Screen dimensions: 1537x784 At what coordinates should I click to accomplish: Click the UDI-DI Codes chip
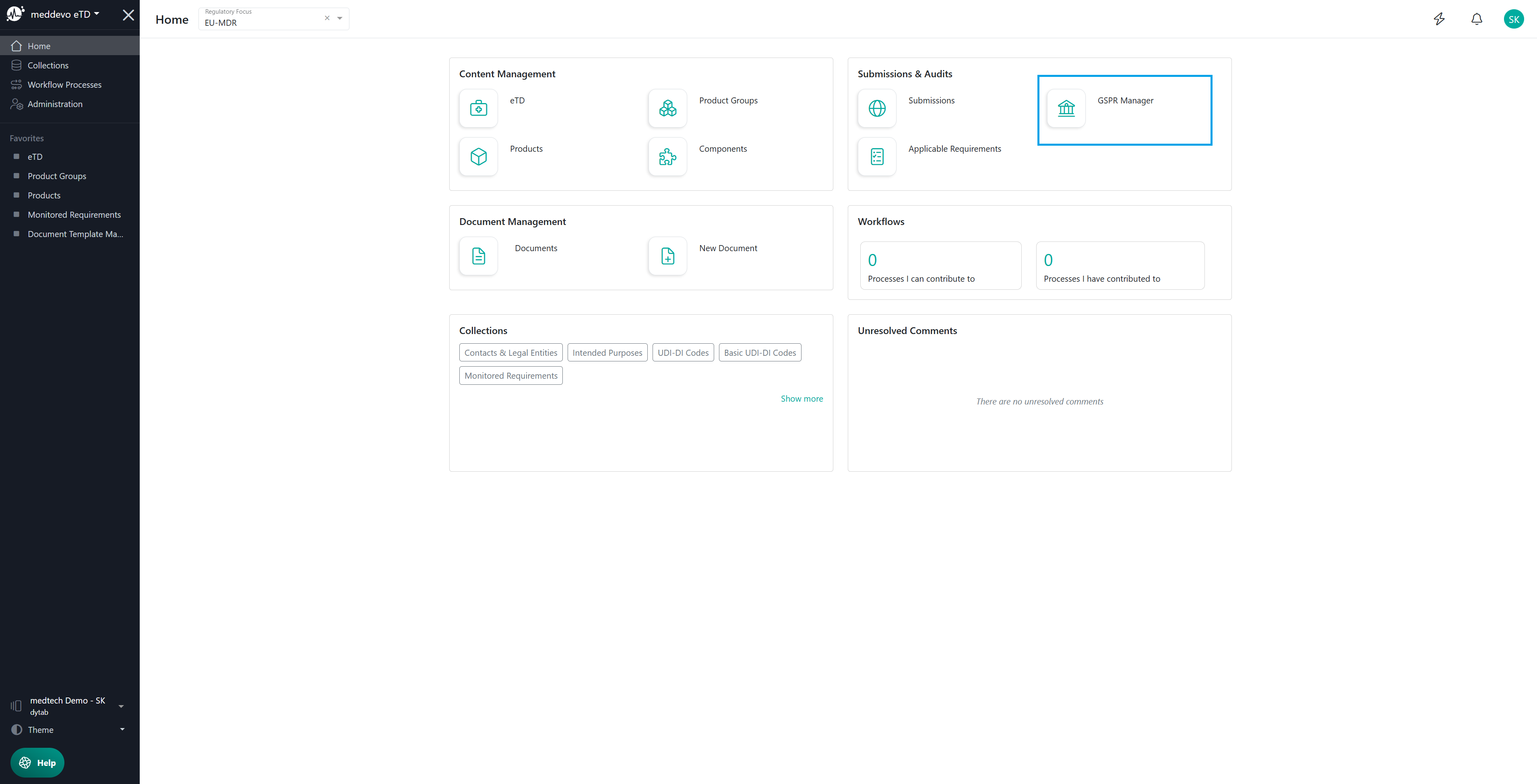click(683, 353)
